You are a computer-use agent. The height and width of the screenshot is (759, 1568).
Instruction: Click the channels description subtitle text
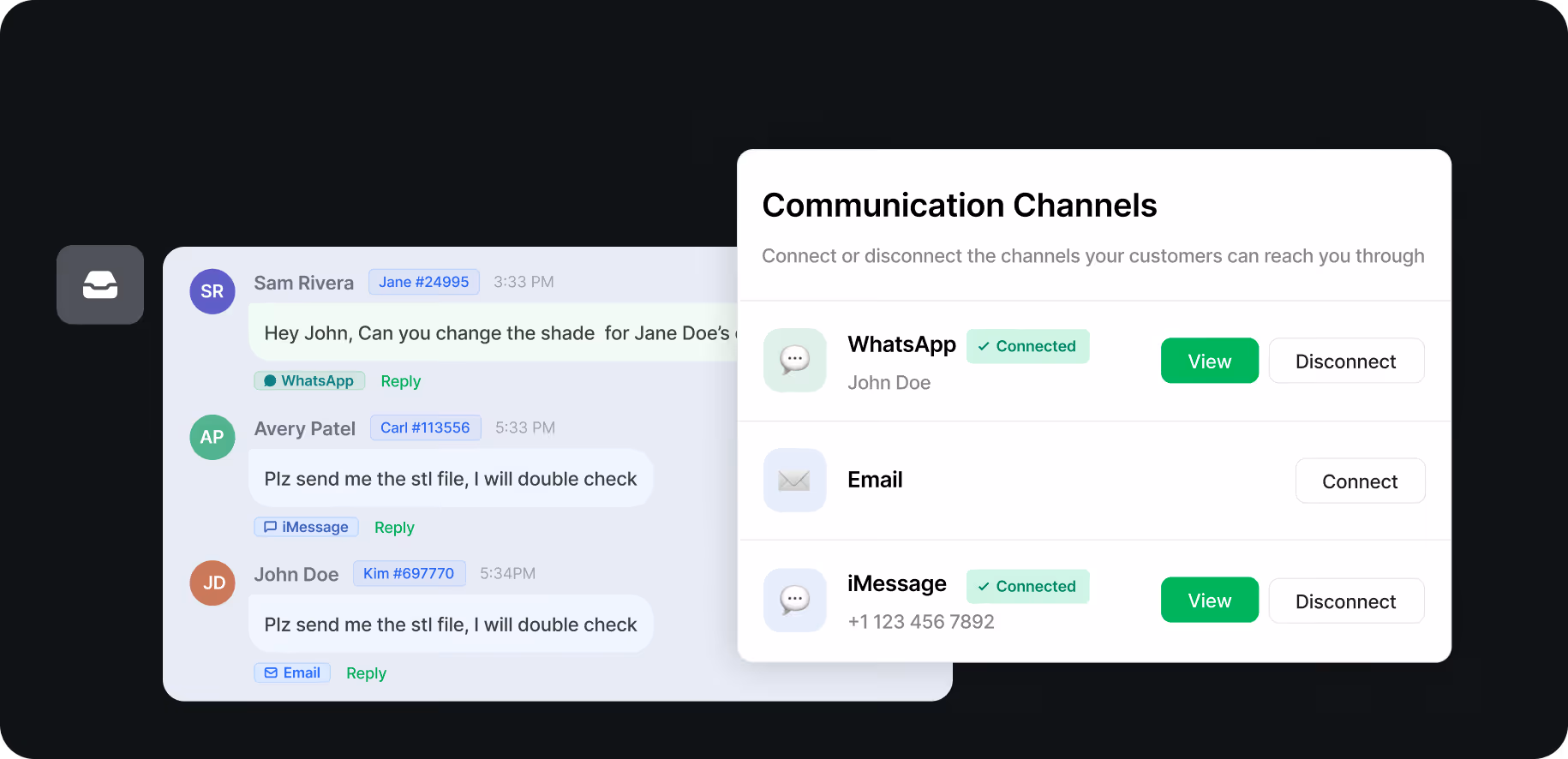[x=1093, y=256]
